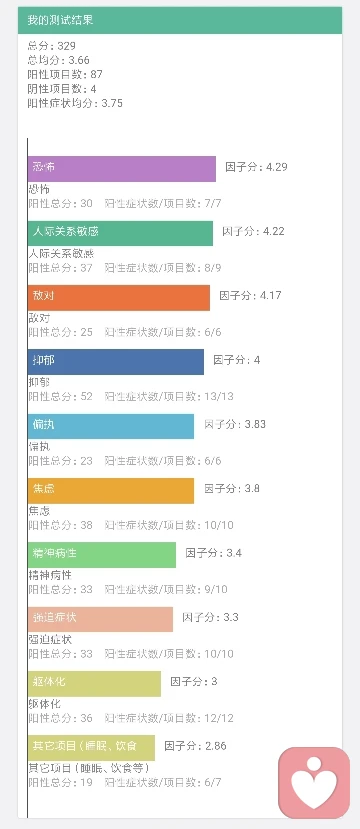Click 阳性总分: 52 under 抑郁

(x=60, y=397)
